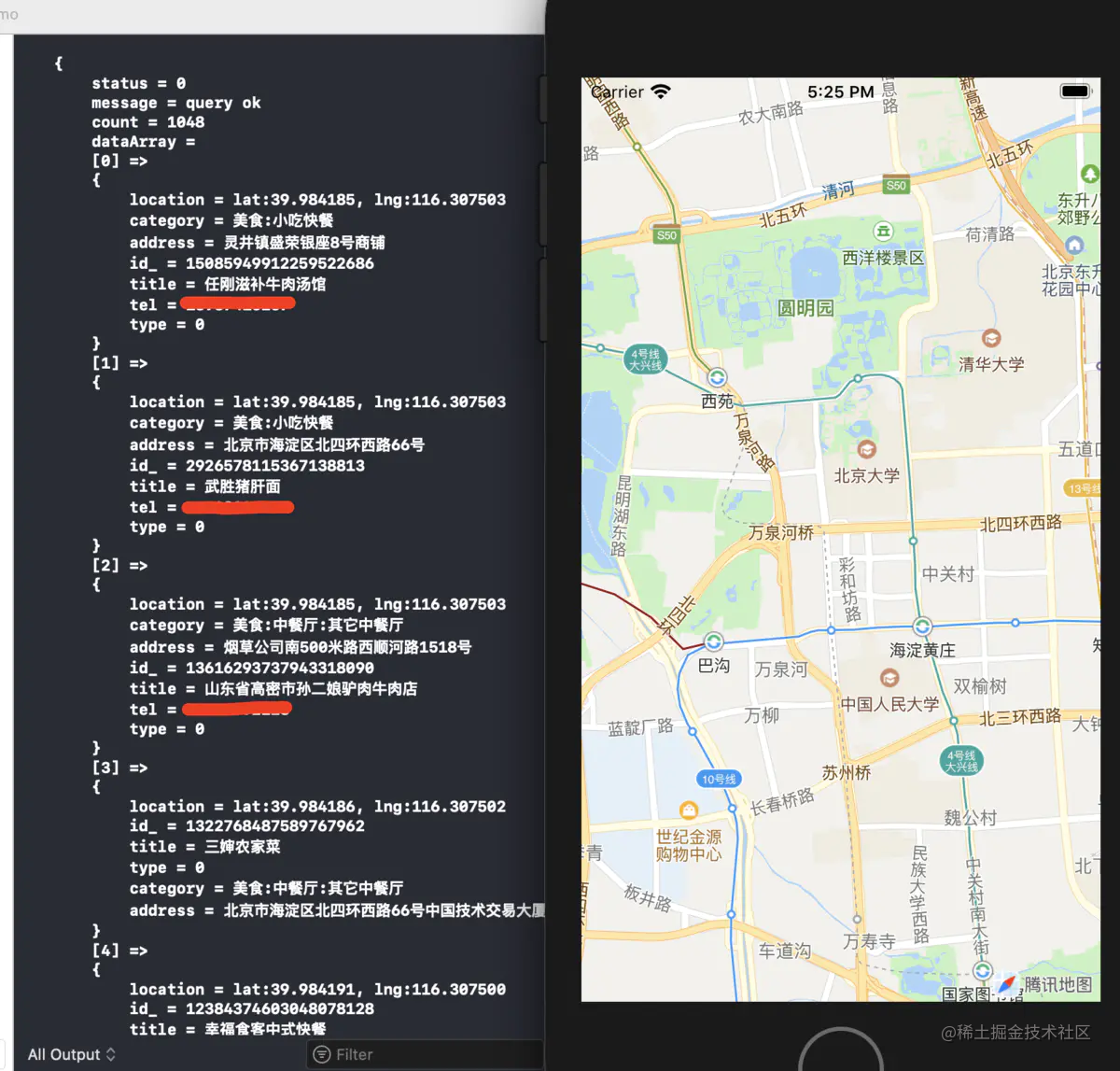Tap the 5:25 PM clock in simulator

pyautogui.click(x=841, y=92)
